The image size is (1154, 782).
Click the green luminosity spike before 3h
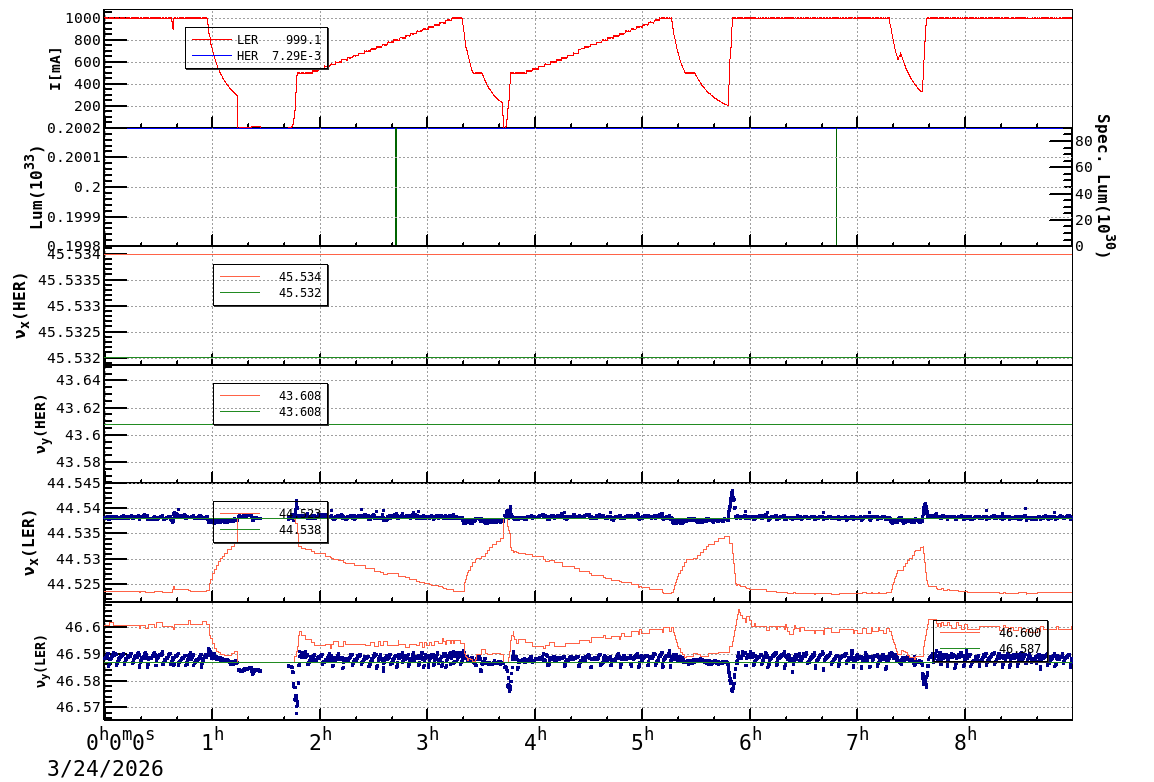click(x=396, y=187)
